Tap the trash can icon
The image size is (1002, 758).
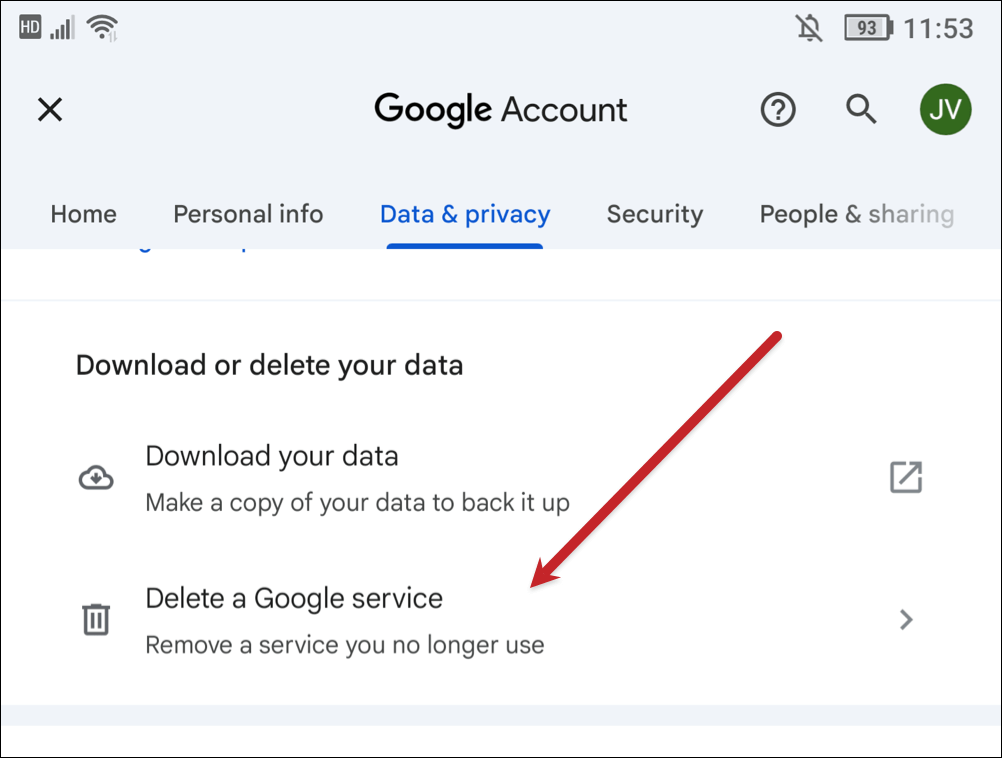pyautogui.click(x=96, y=619)
